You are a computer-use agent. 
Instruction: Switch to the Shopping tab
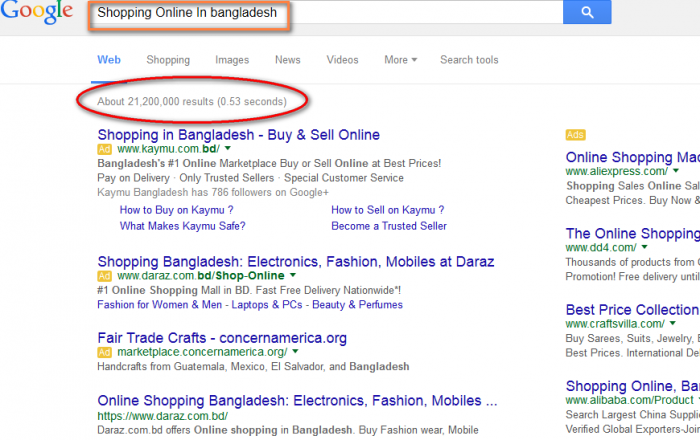pos(168,60)
